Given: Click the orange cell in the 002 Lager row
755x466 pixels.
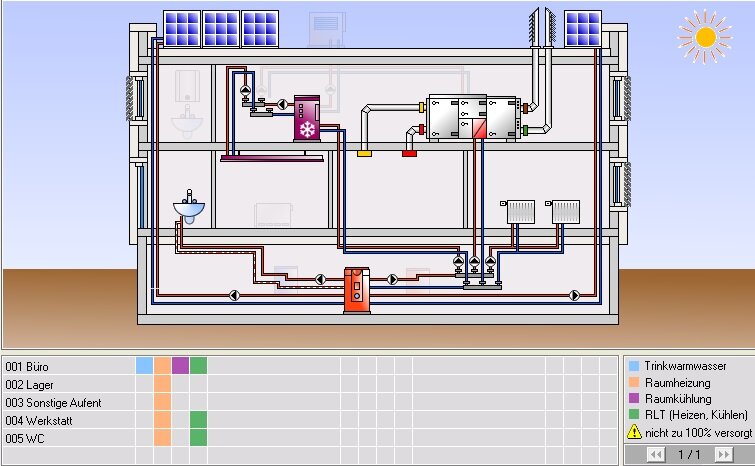Looking at the screenshot, I should [x=162, y=384].
